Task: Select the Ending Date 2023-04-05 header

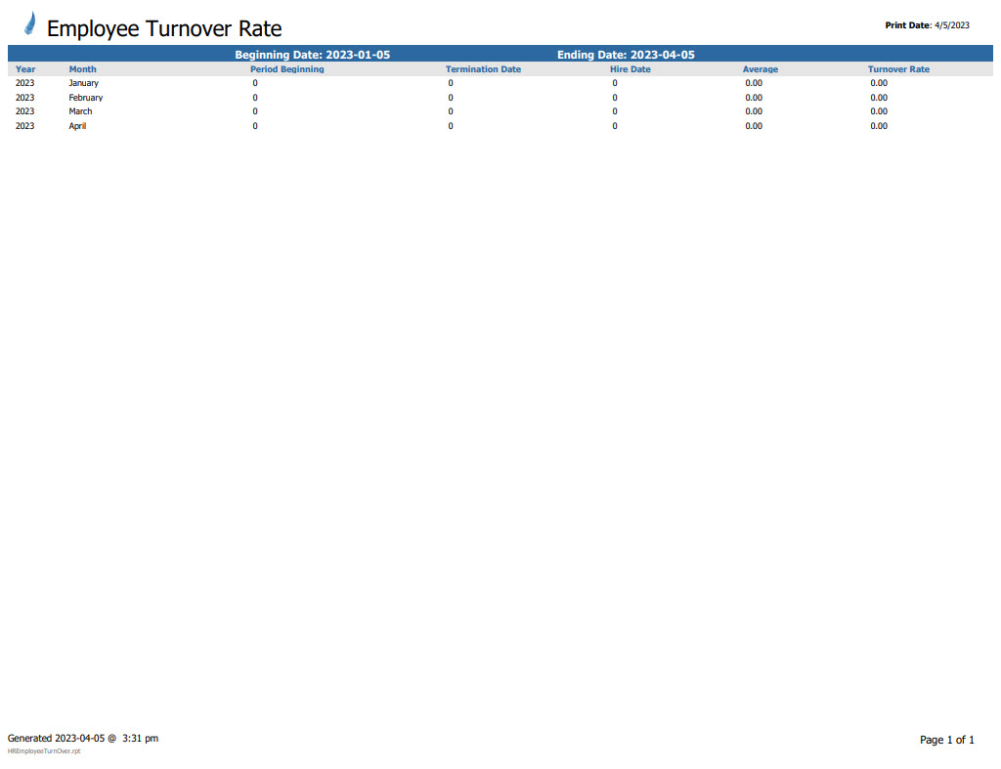Action: [x=625, y=55]
